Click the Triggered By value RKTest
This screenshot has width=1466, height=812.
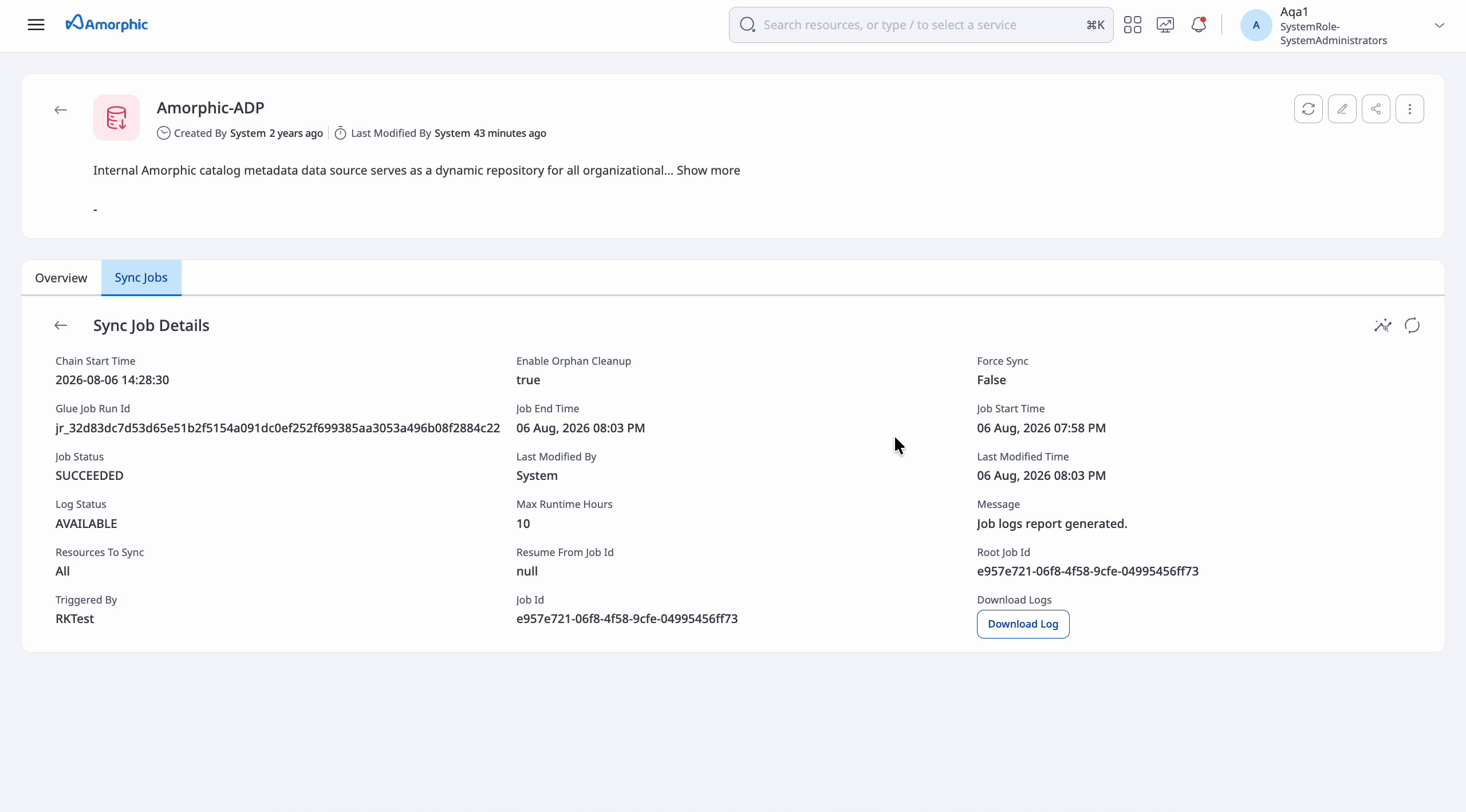coord(75,619)
